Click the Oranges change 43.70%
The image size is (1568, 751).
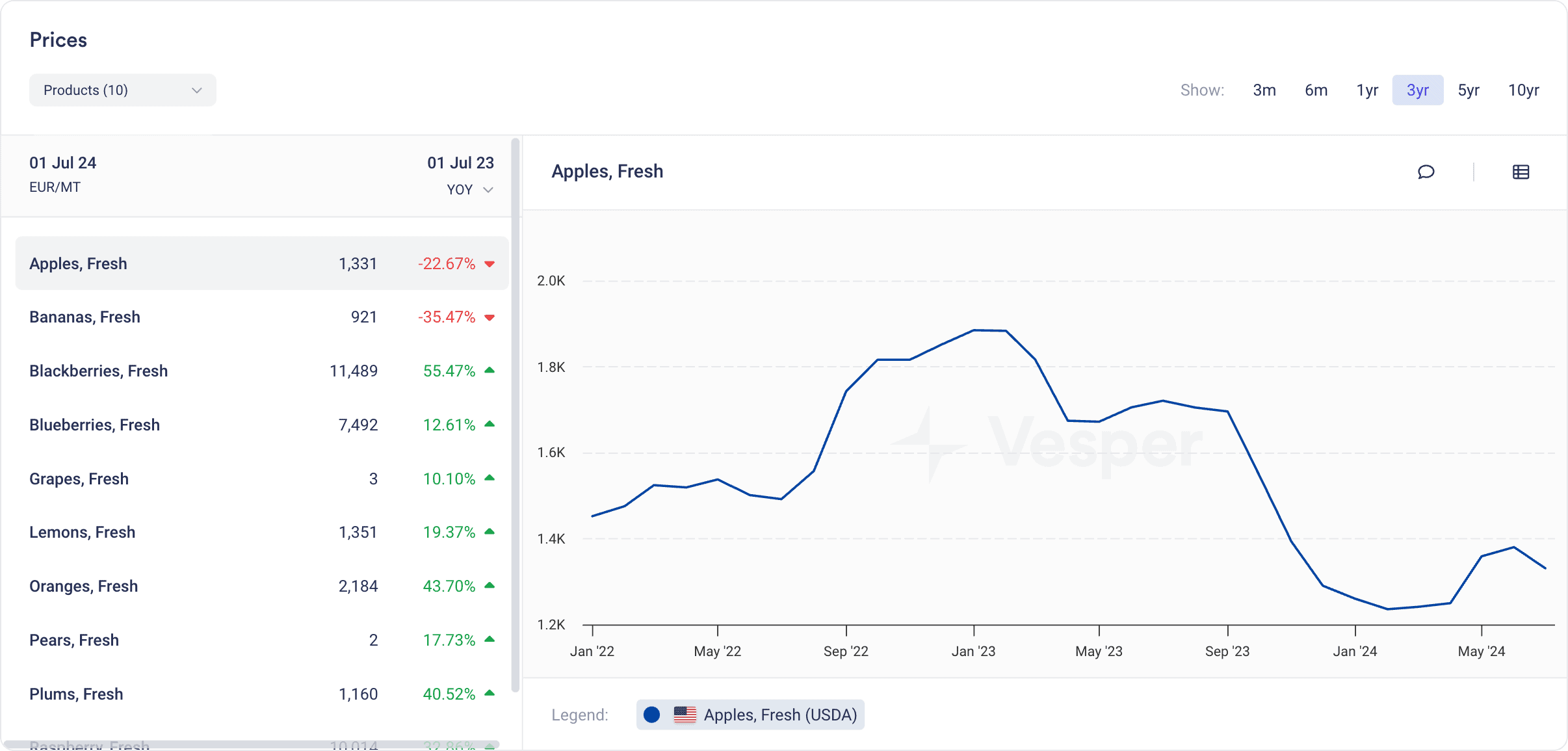coord(449,586)
